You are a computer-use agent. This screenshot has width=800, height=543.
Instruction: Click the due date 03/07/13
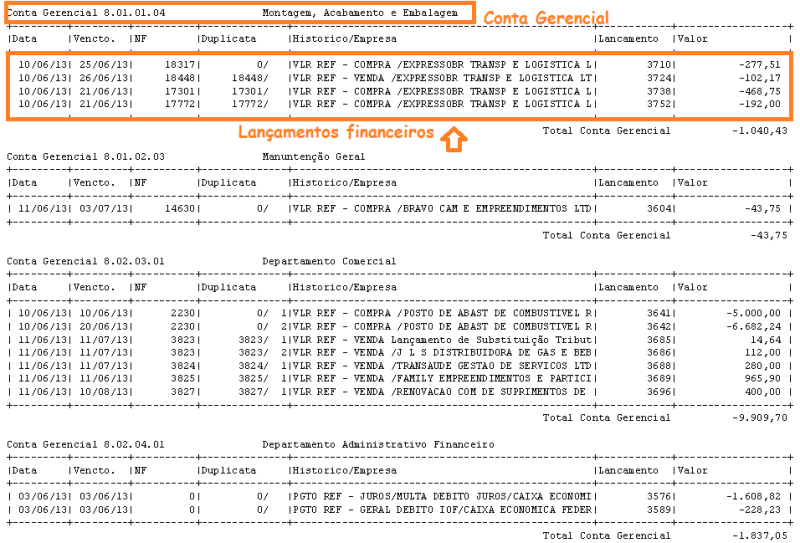click(104, 209)
